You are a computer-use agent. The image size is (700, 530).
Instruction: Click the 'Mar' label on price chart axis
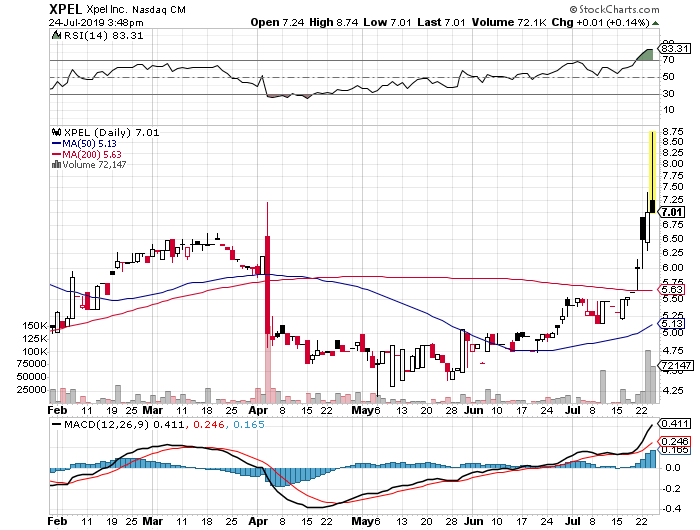click(x=153, y=410)
